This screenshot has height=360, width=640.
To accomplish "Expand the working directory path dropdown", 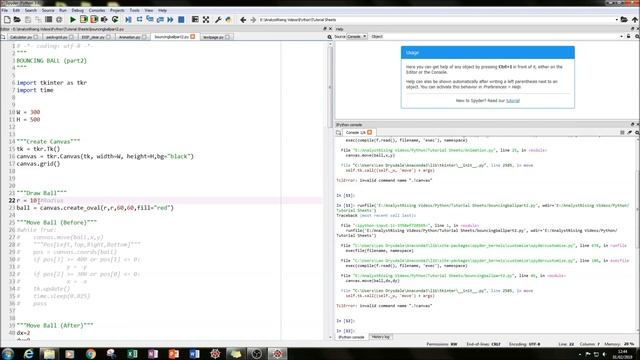I will click(616, 19).
